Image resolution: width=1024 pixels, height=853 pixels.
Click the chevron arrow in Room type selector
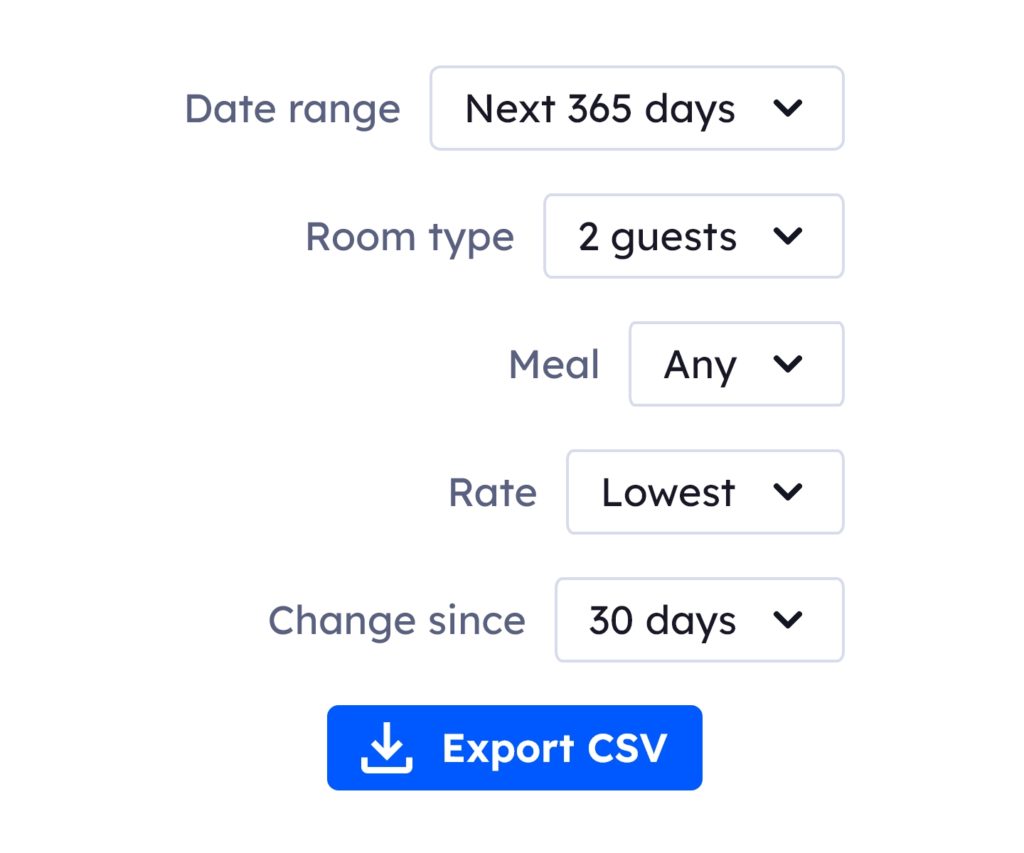click(x=789, y=237)
